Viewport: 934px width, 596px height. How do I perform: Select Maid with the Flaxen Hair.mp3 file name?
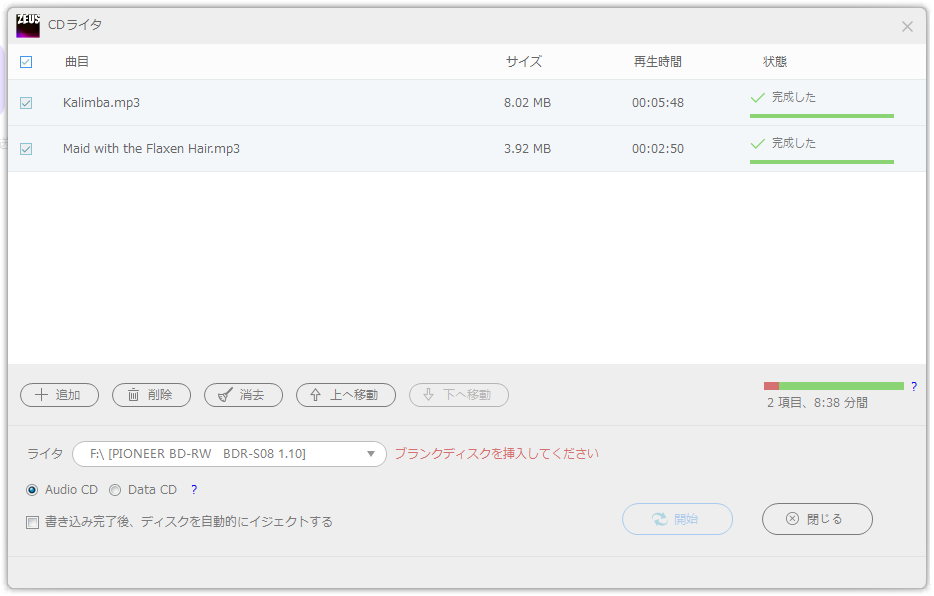point(151,149)
